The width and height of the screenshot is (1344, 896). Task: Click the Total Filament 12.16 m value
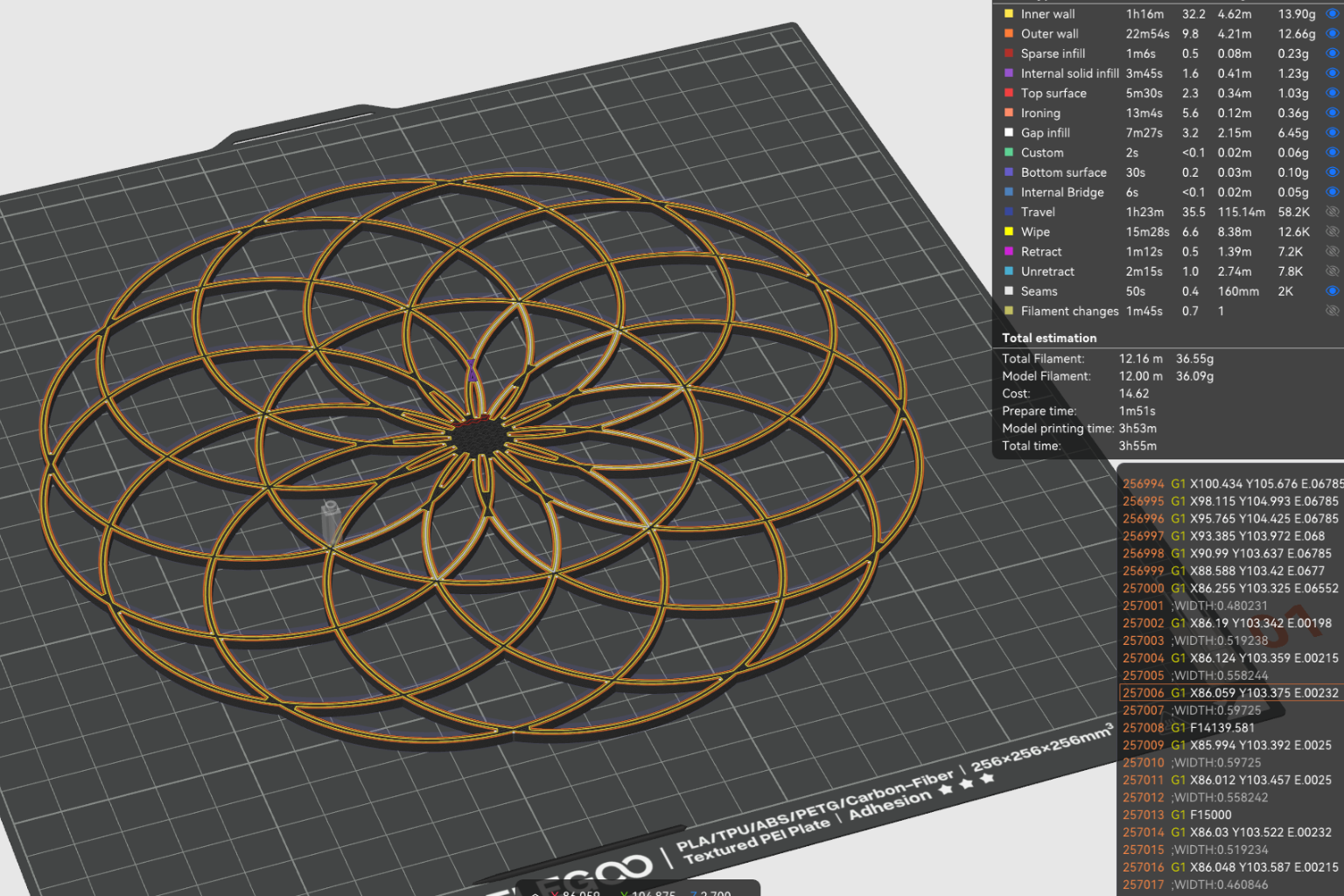coord(1141,359)
